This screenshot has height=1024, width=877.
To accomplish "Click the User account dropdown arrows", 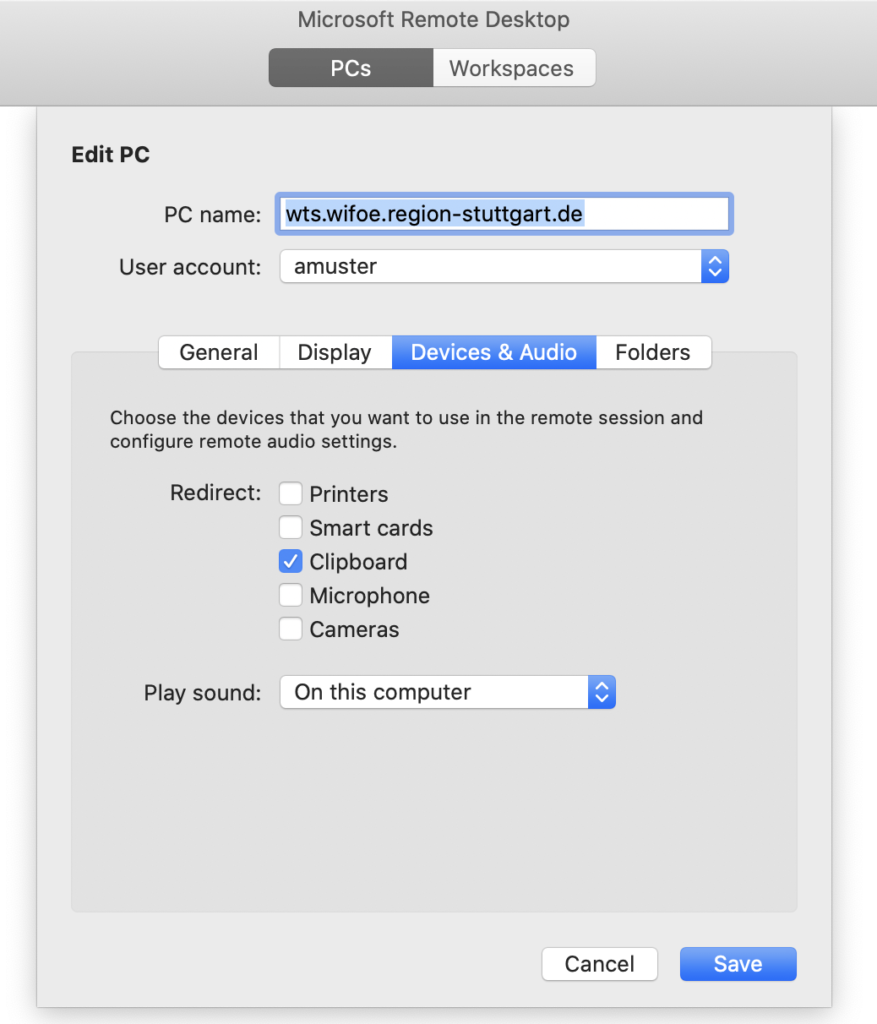I will tap(714, 267).
